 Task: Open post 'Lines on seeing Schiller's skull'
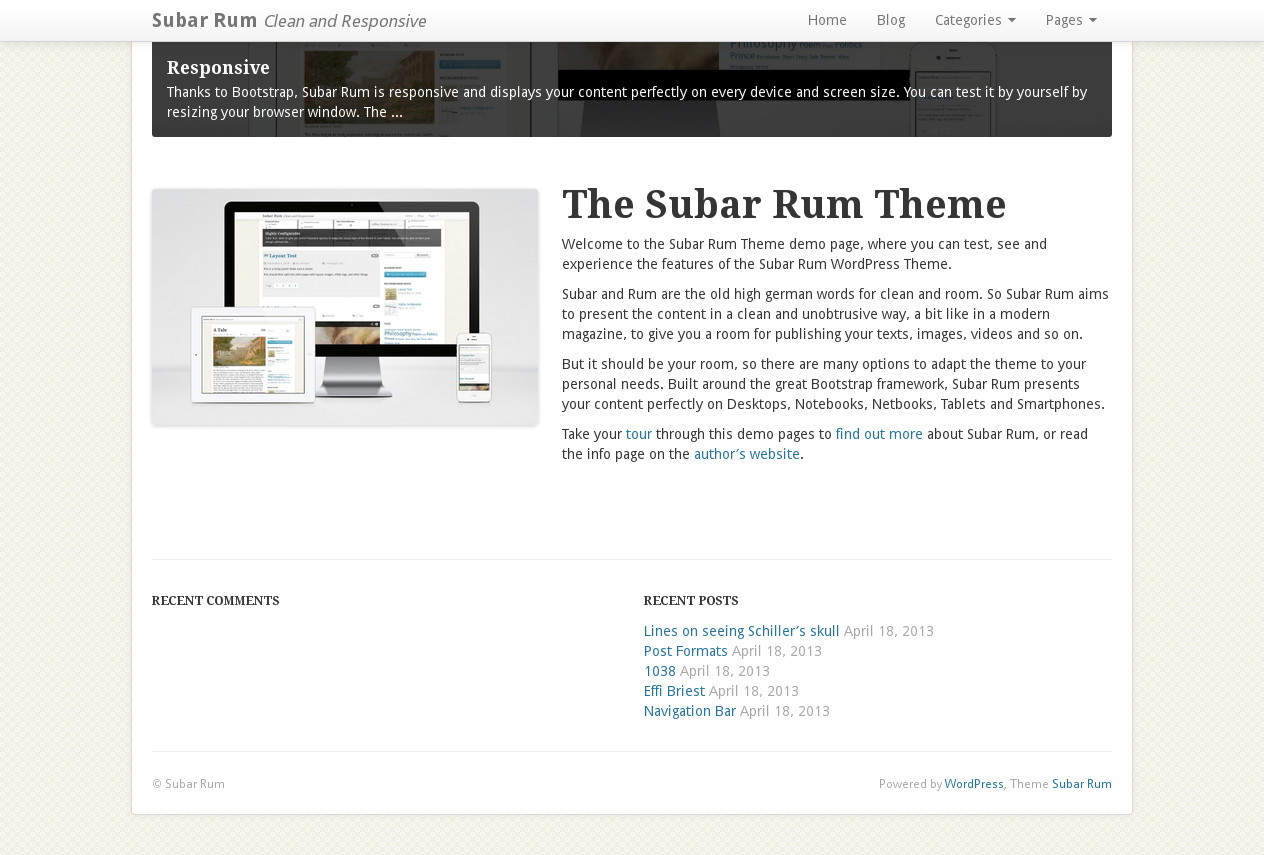coord(742,631)
